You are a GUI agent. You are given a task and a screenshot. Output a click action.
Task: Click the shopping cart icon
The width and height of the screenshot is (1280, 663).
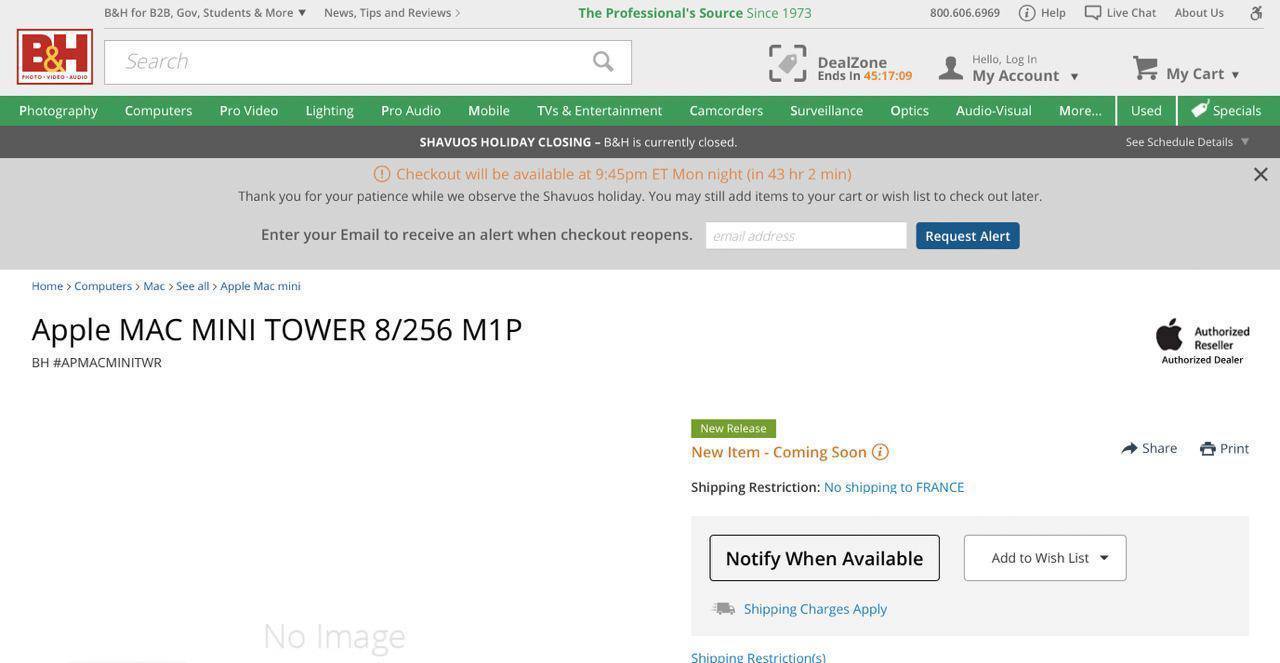tap(1145, 68)
